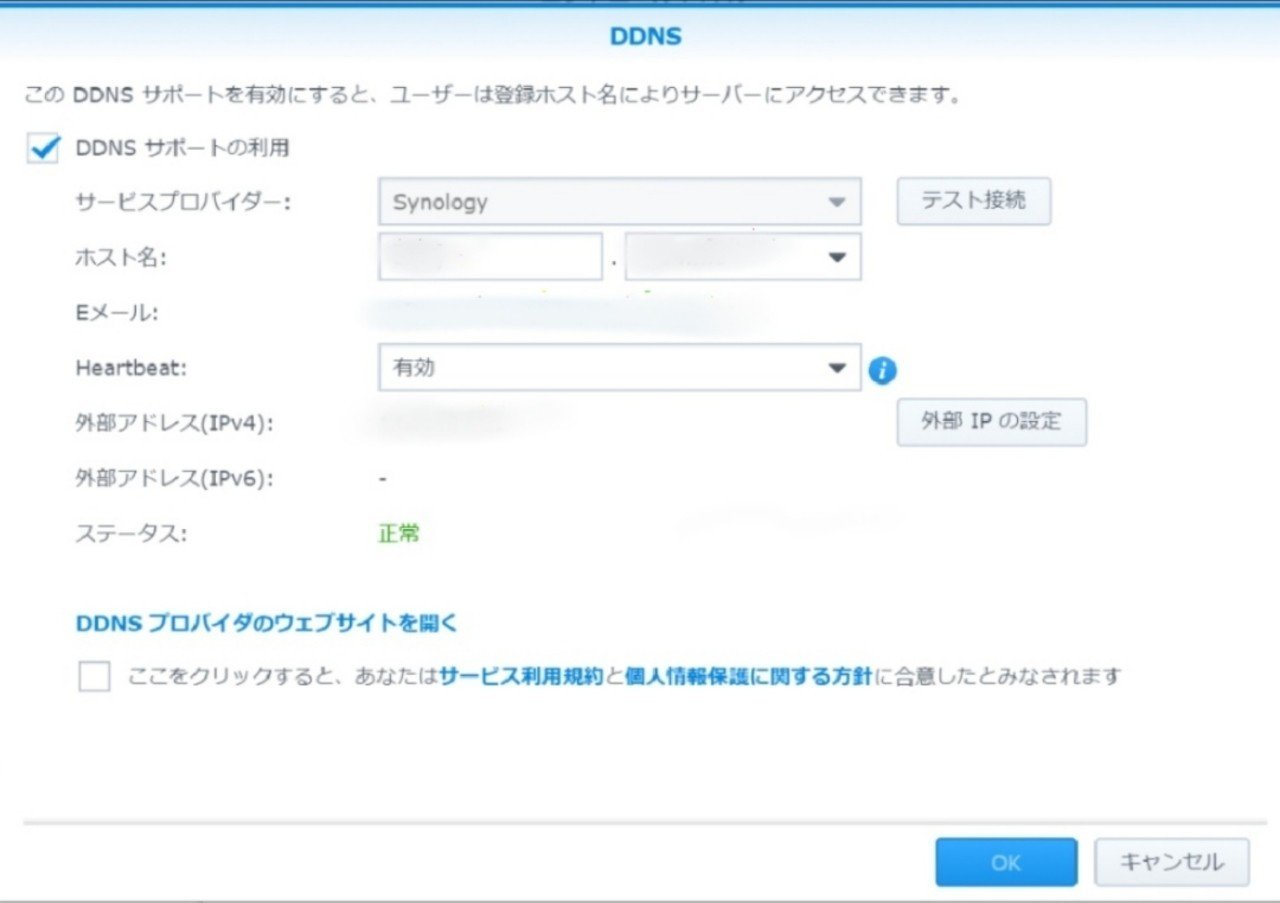This screenshot has height=903, width=1280.
Task: Click the ステータス: label
Action: [132, 533]
